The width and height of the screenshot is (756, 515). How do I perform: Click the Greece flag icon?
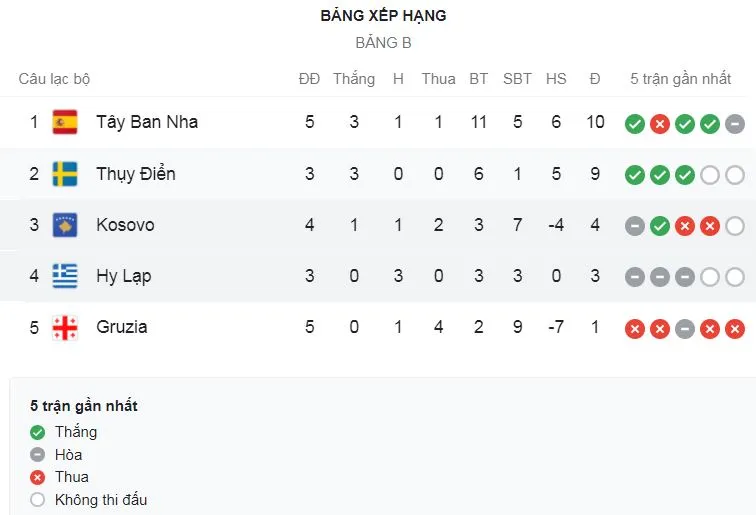65,276
